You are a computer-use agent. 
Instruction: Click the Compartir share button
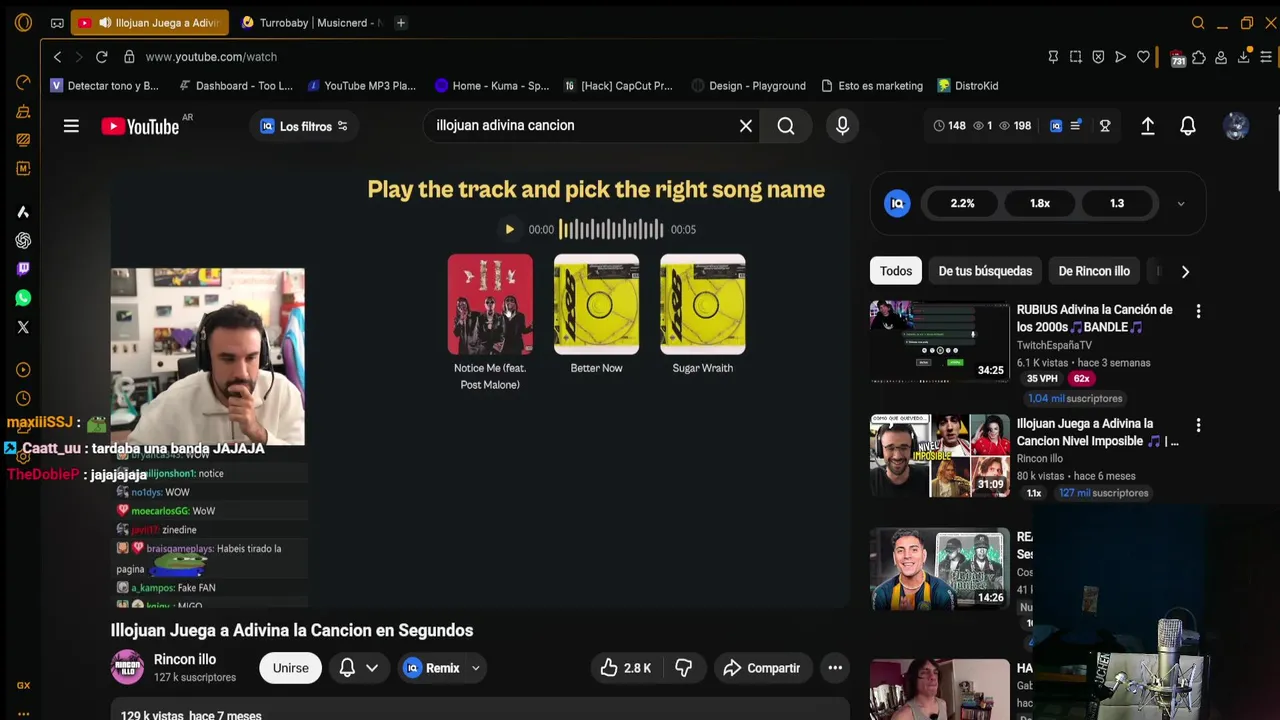click(762, 668)
